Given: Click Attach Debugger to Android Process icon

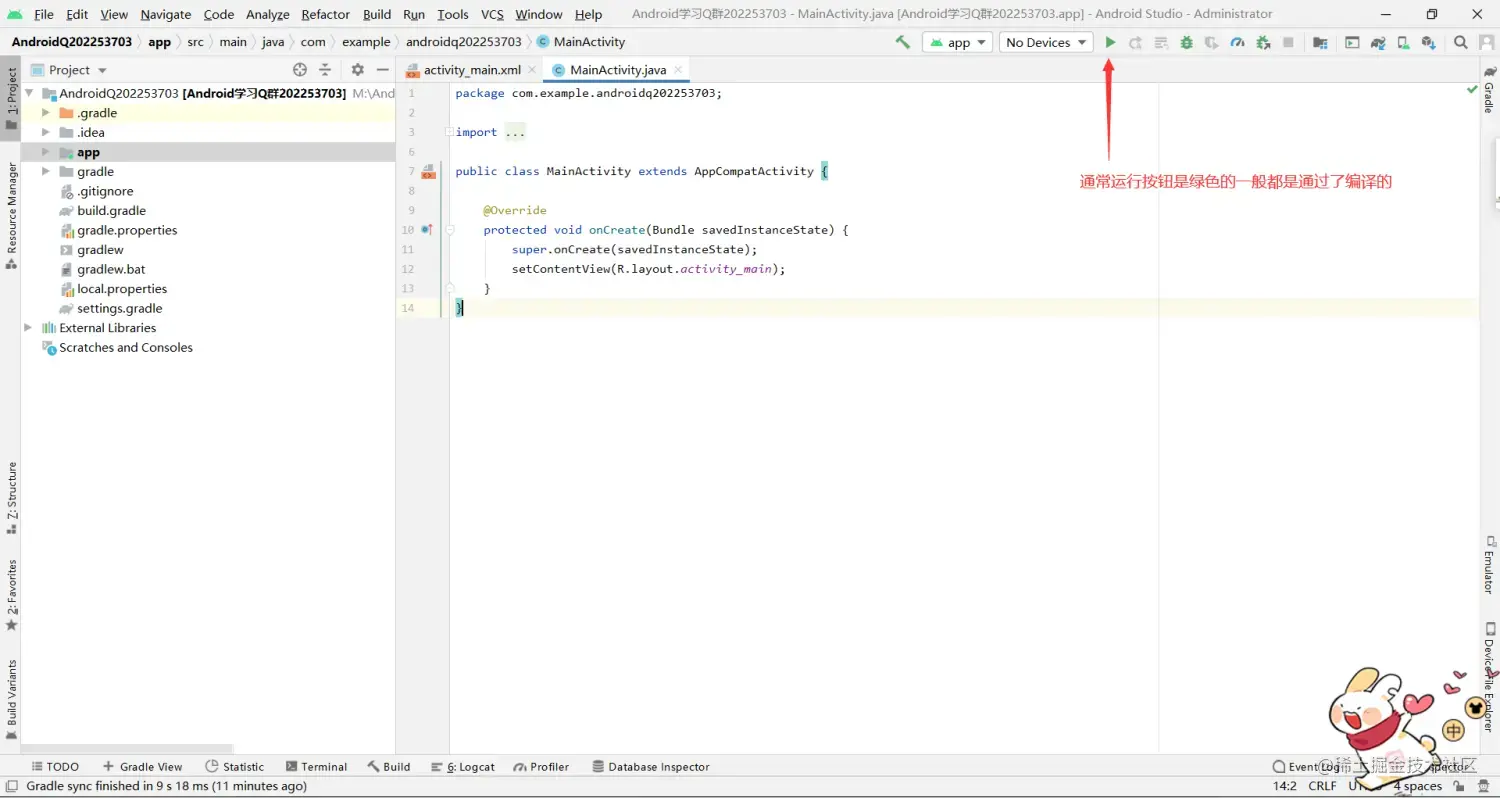Looking at the screenshot, I should click(1263, 42).
